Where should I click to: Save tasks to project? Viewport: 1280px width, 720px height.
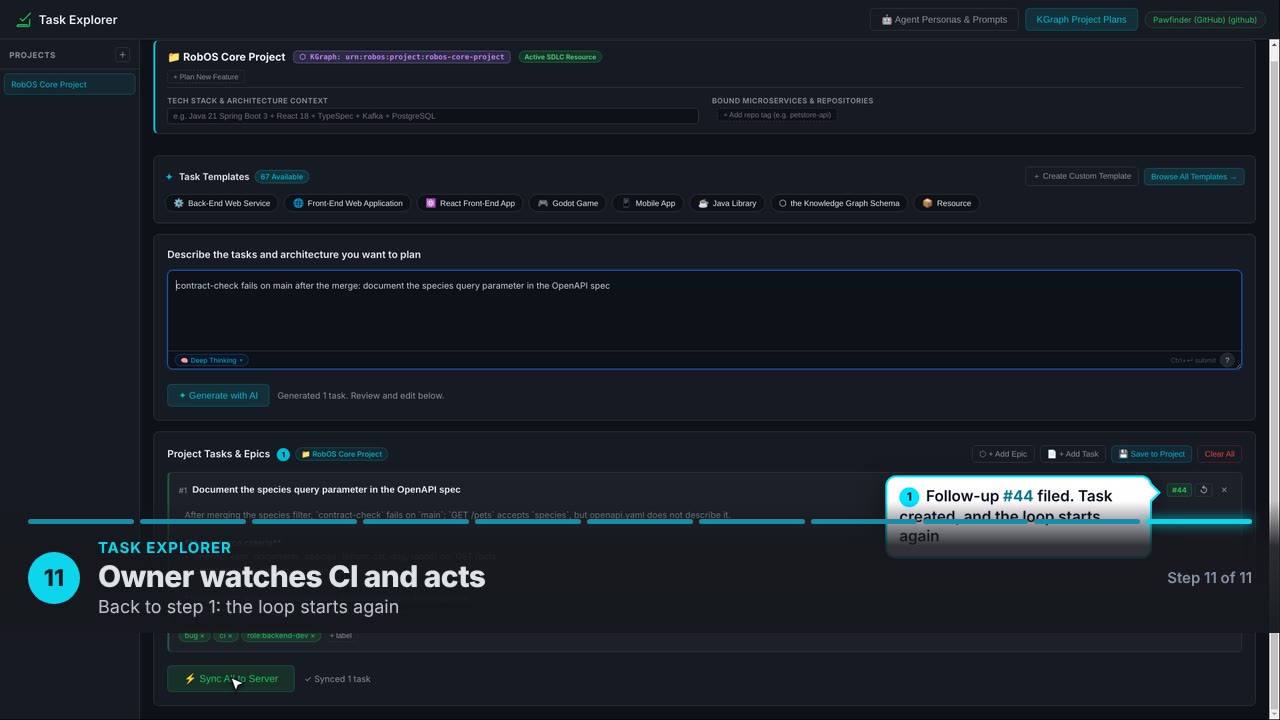(1152, 454)
